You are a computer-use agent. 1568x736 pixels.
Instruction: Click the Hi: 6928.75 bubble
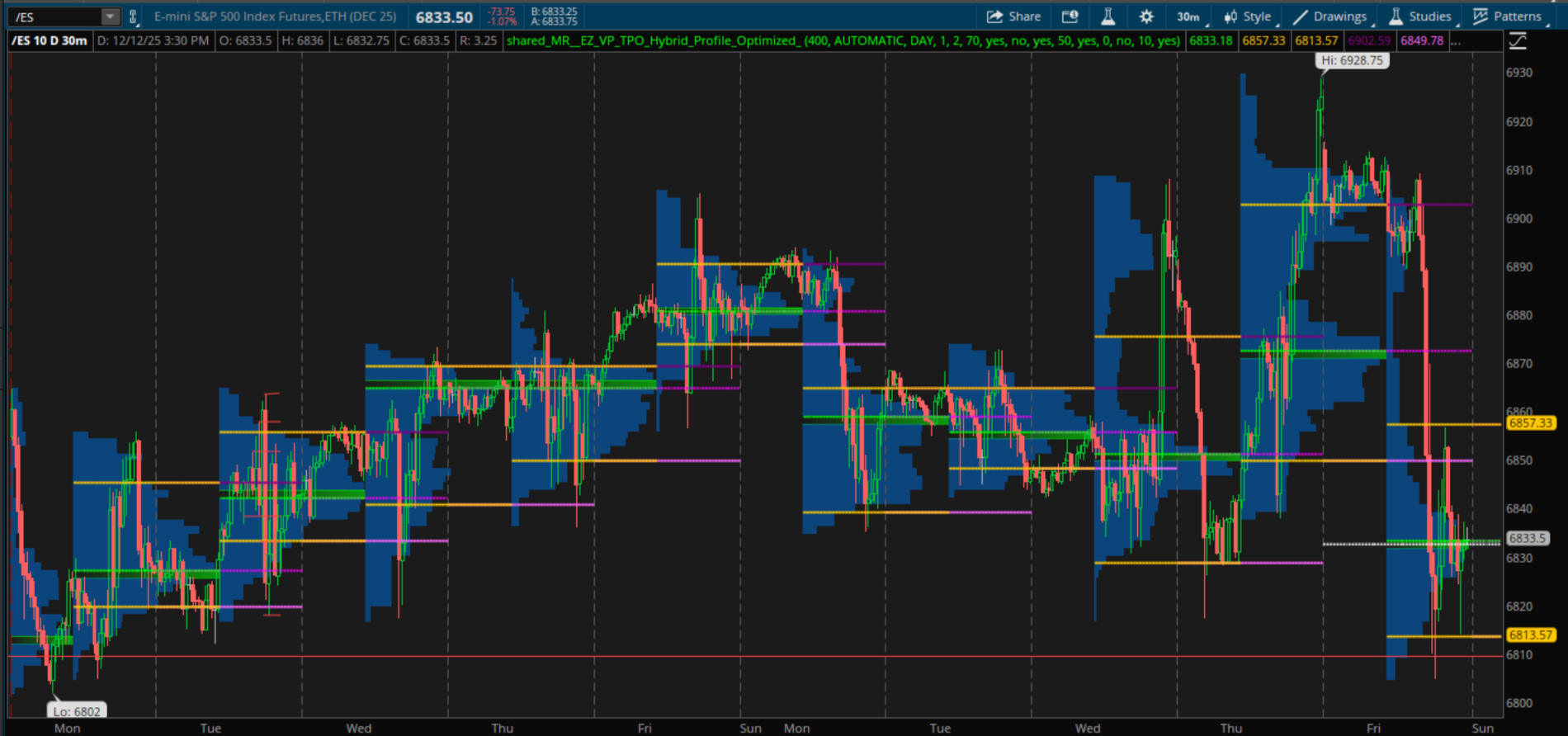[1352, 60]
